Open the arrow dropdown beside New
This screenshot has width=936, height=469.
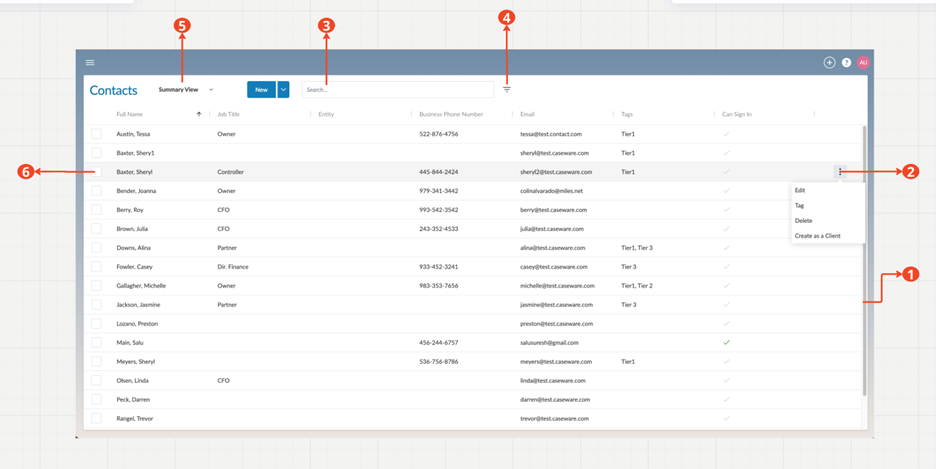point(284,90)
